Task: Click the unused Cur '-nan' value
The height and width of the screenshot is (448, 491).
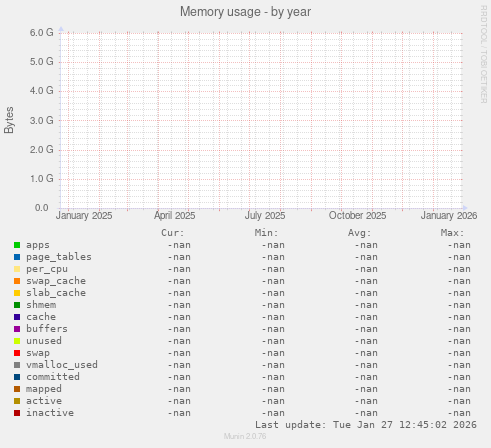Action: (179, 341)
